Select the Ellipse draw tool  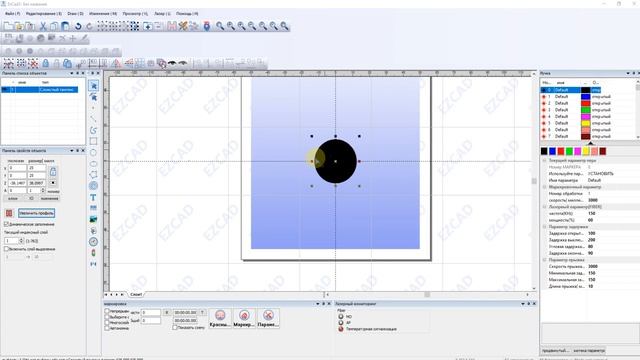click(93, 164)
